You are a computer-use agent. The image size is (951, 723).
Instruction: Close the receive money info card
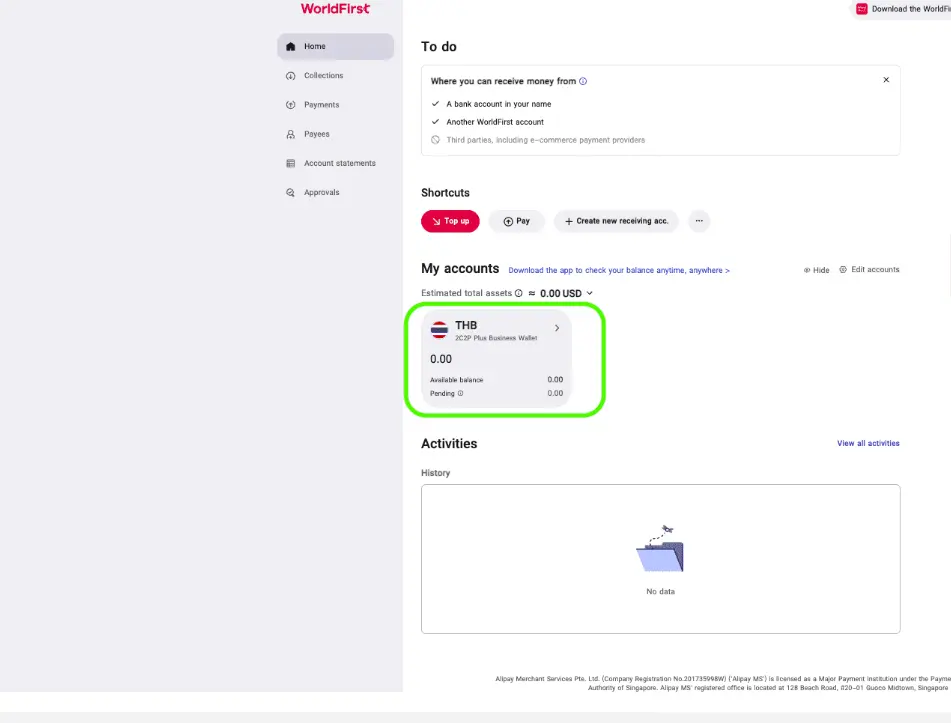click(886, 80)
